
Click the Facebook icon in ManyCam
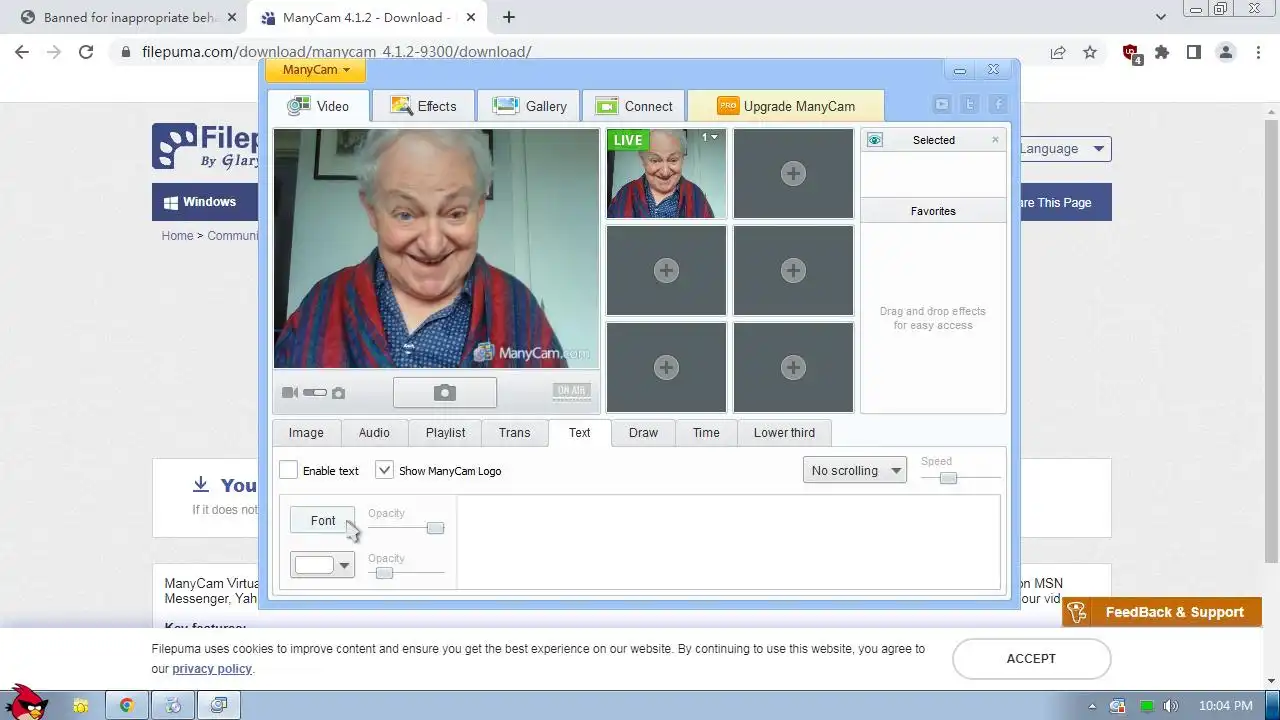pos(998,105)
